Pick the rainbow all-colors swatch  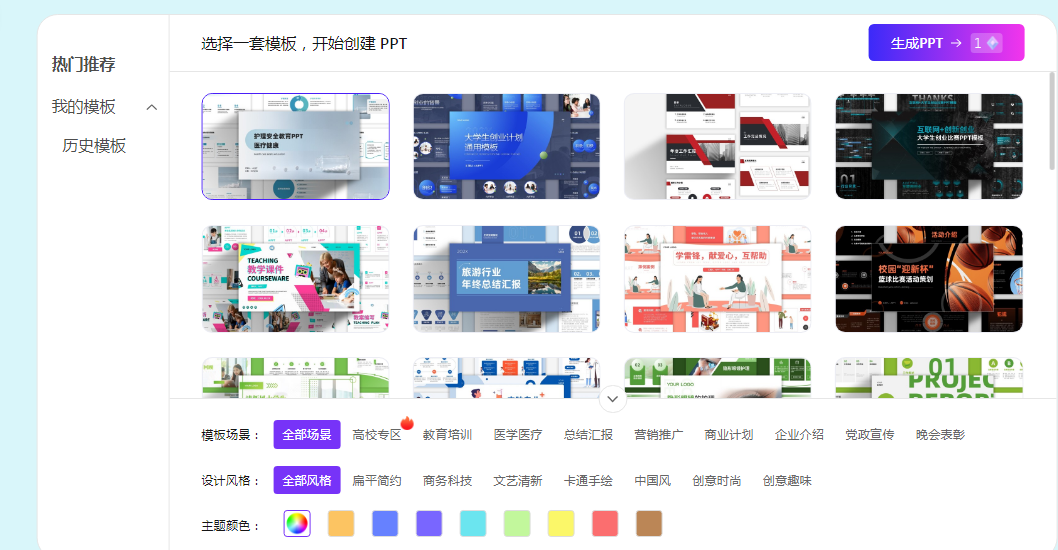[297, 523]
